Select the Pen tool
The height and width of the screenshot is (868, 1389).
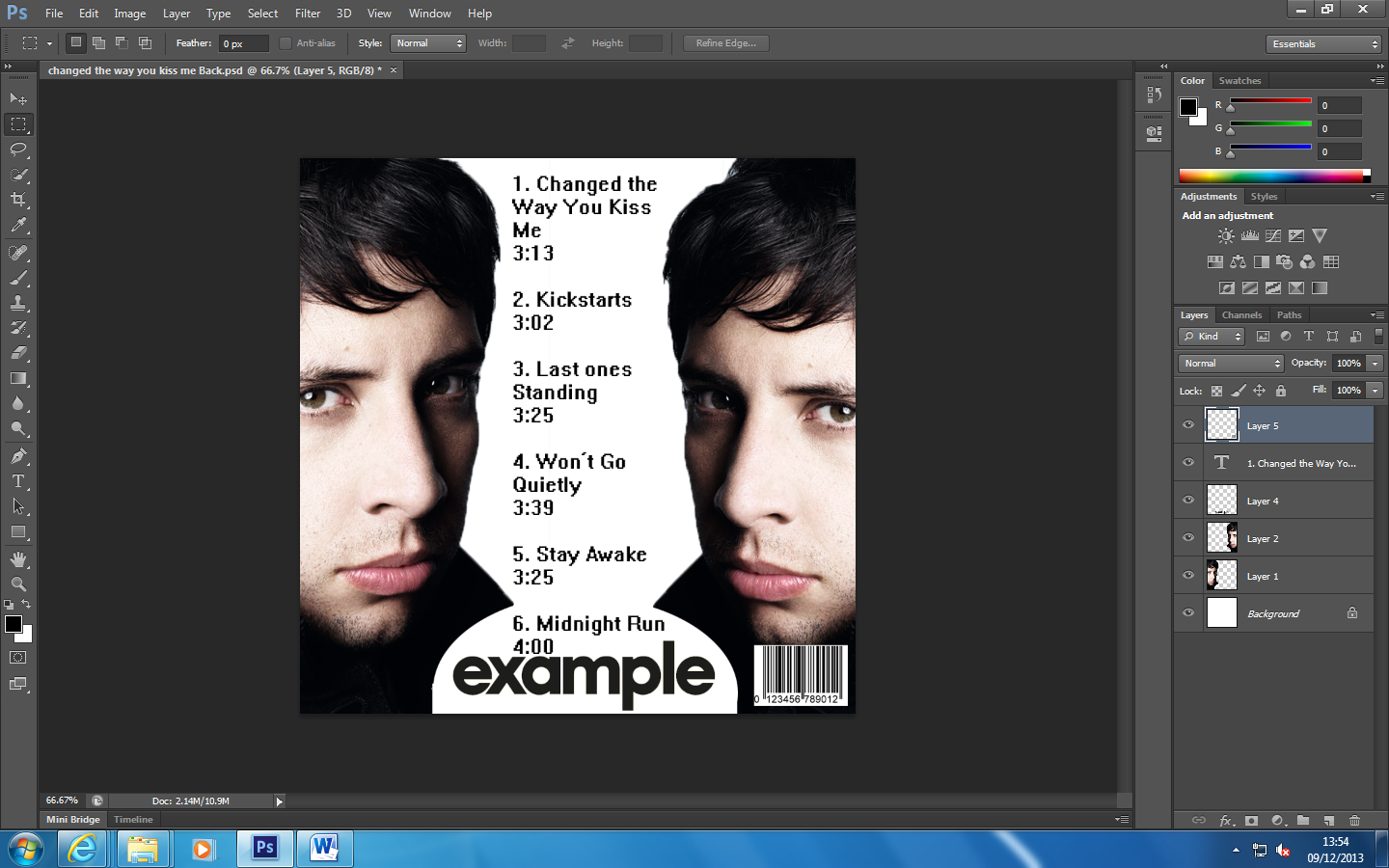point(18,456)
